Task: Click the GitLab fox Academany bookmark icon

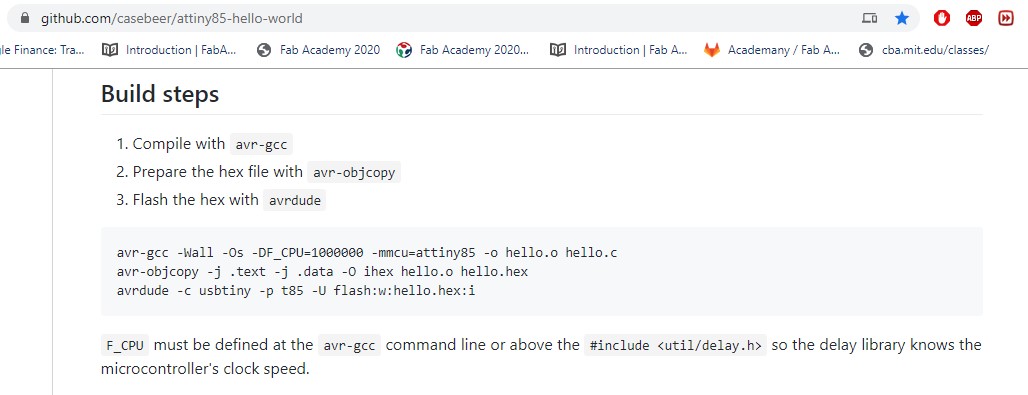Action: click(x=711, y=50)
